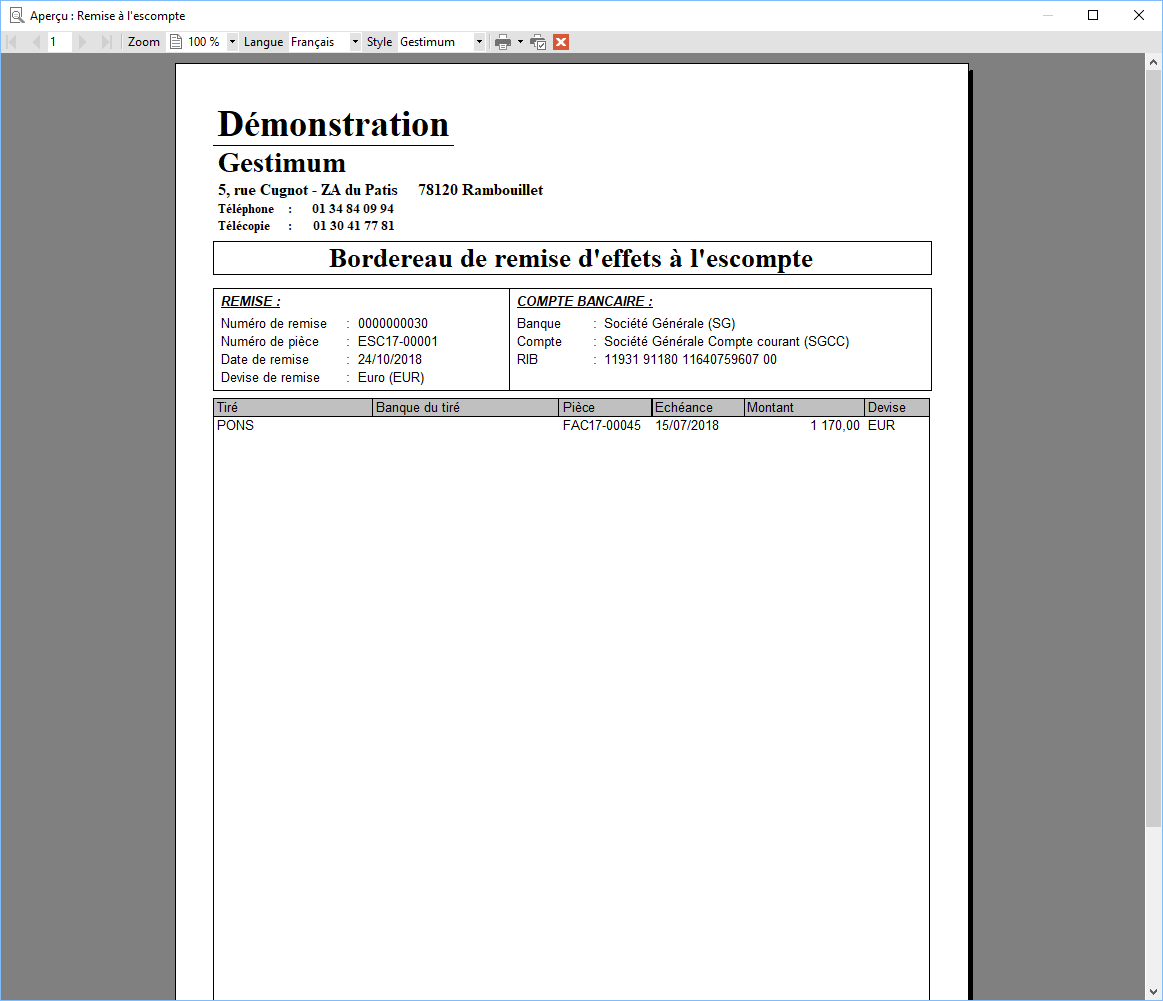Click the Gestimum style combo box
Image resolution: width=1163 pixels, height=1001 pixels.
click(435, 42)
